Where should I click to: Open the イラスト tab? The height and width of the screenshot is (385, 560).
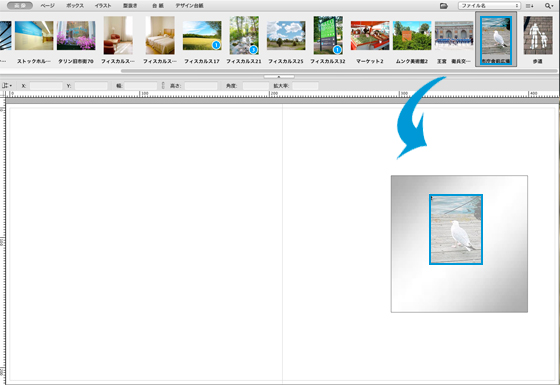coord(103,6)
